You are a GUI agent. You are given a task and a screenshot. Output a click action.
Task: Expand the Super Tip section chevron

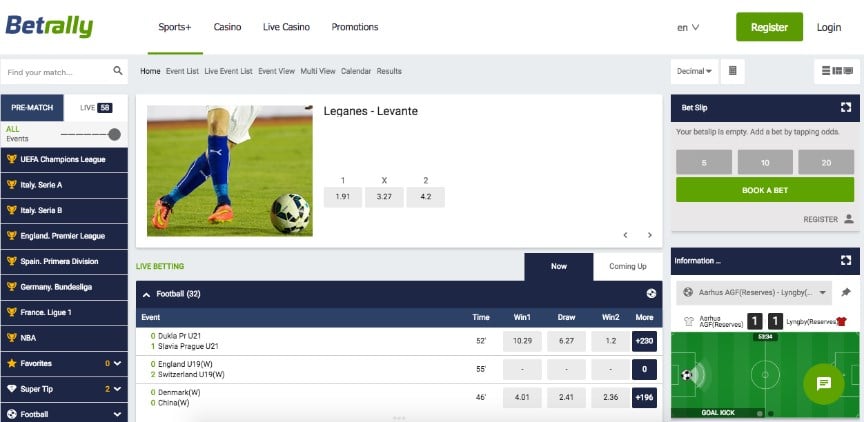coord(117,389)
